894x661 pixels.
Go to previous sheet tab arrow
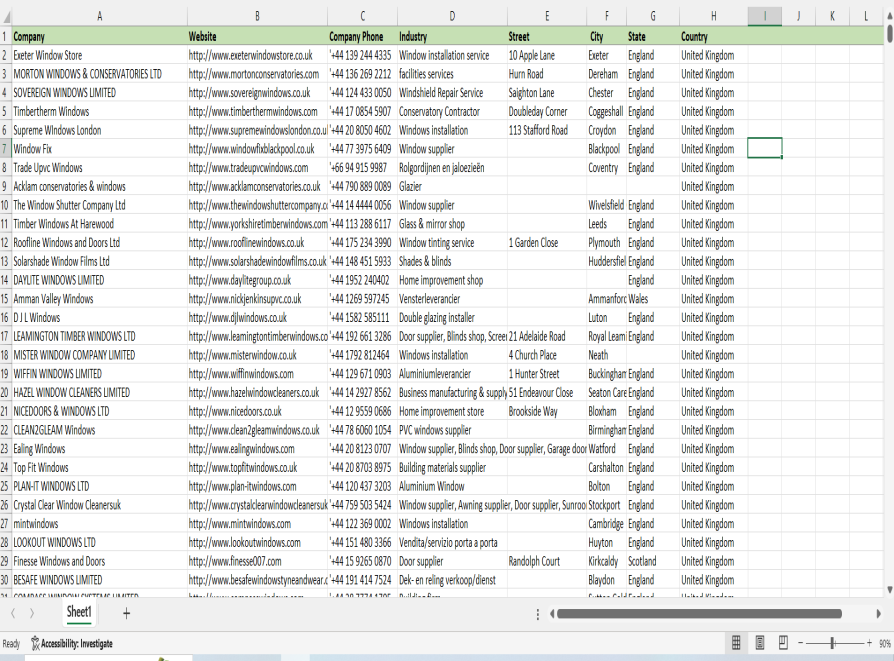tap(13, 613)
